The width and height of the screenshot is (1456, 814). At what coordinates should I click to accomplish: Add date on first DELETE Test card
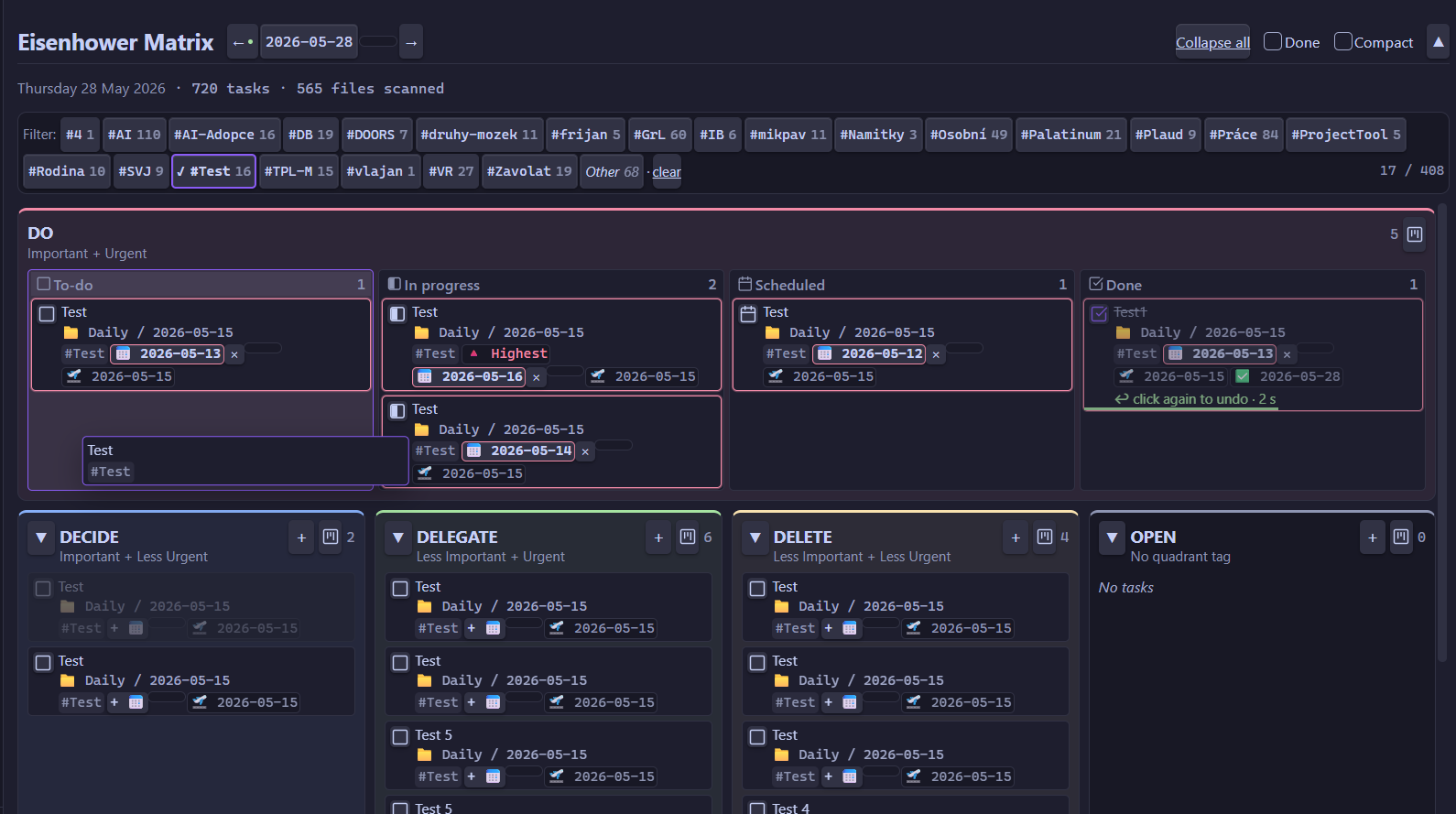coord(840,628)
